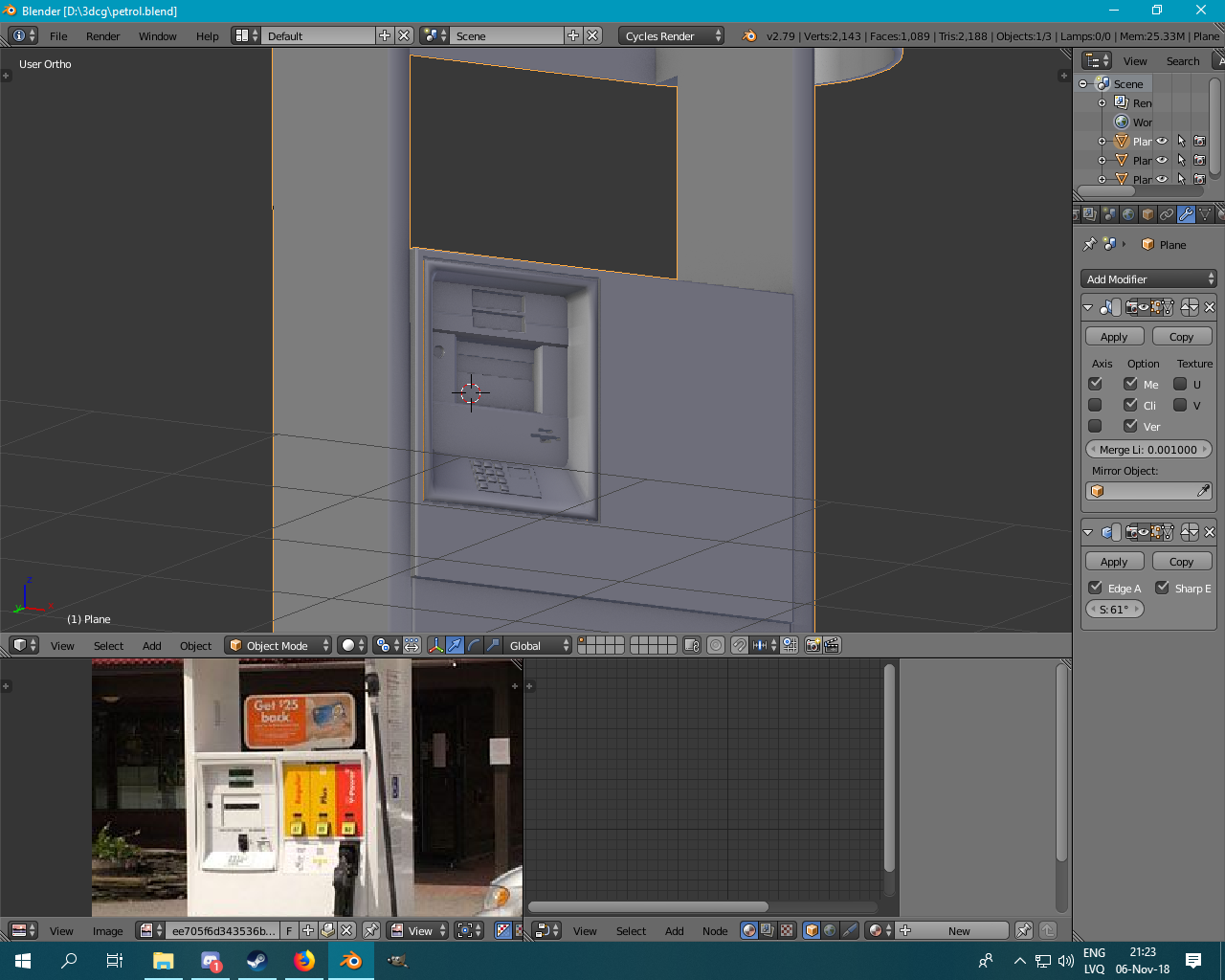The height and width of the screenshot is (980, 1225).
Task: Click the Mirror Object eyedropper
Action: tap(1203, 491)
